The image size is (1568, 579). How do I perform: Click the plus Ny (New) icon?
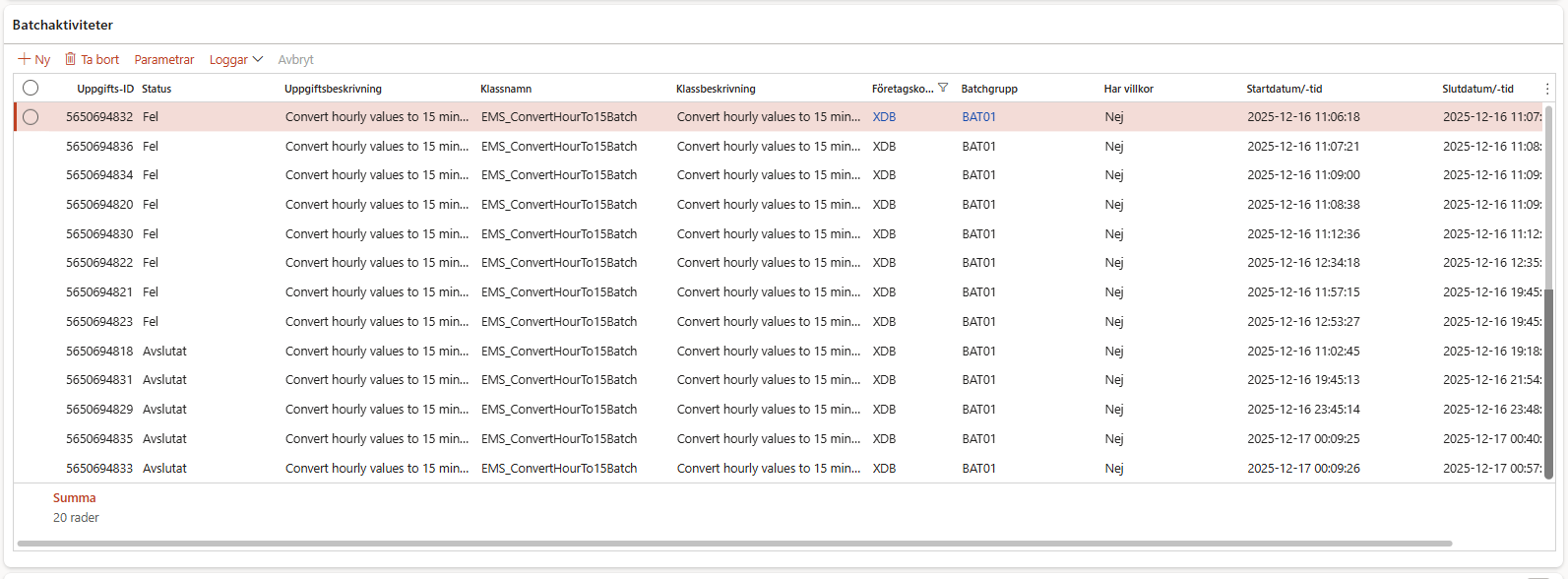click(x=25, y=59)
